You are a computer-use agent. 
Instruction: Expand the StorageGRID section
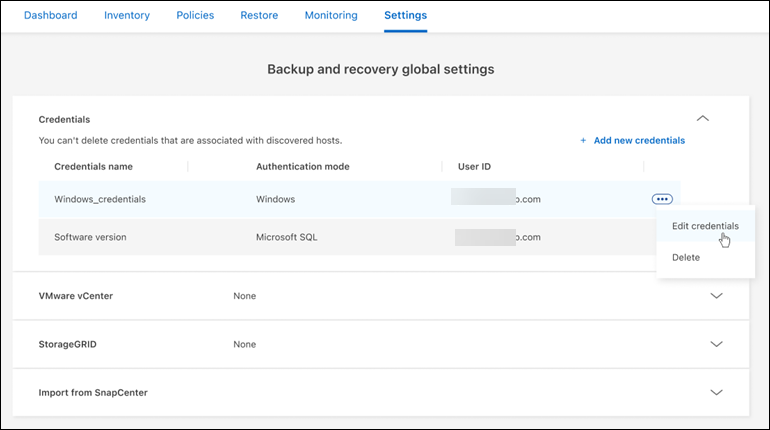(715, 344)
